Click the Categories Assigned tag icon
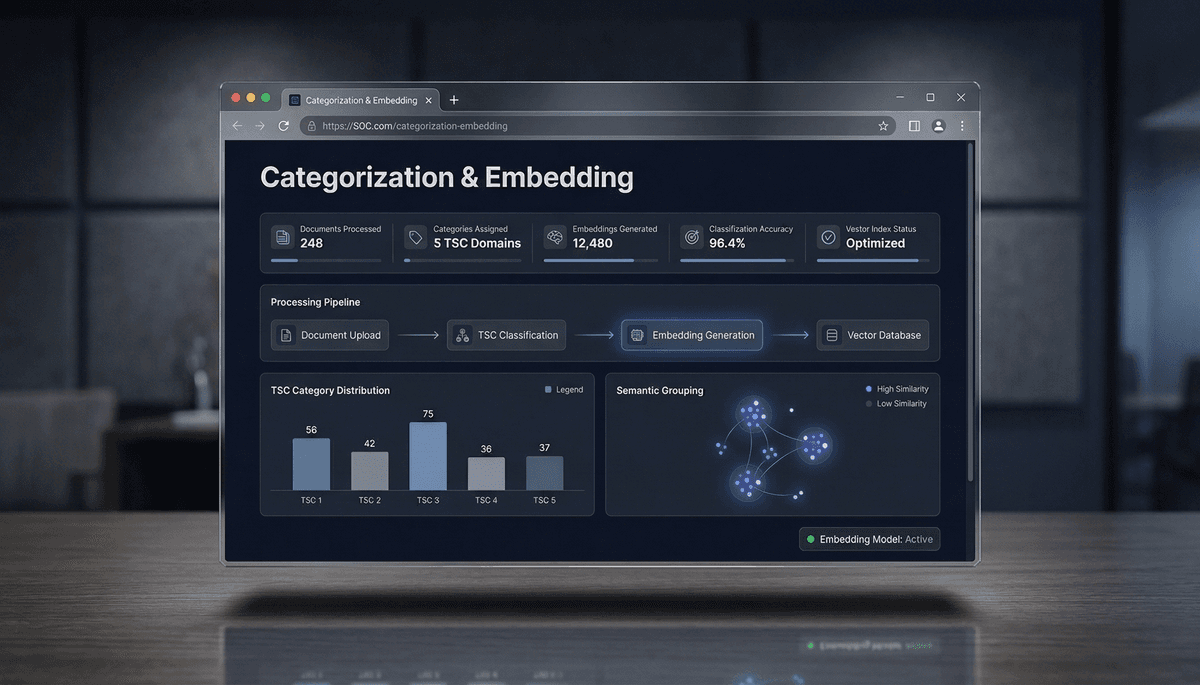Screen dimensions: 1200x685 (x=416, y=238)
